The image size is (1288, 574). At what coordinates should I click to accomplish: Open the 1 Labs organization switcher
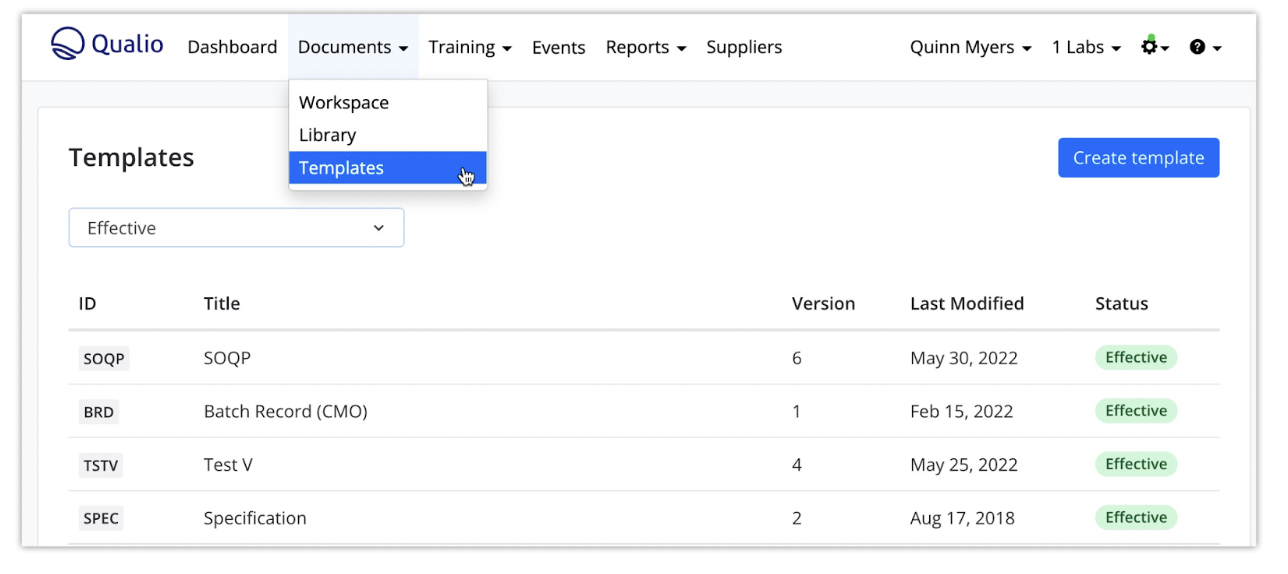[x=1085, y=47]
